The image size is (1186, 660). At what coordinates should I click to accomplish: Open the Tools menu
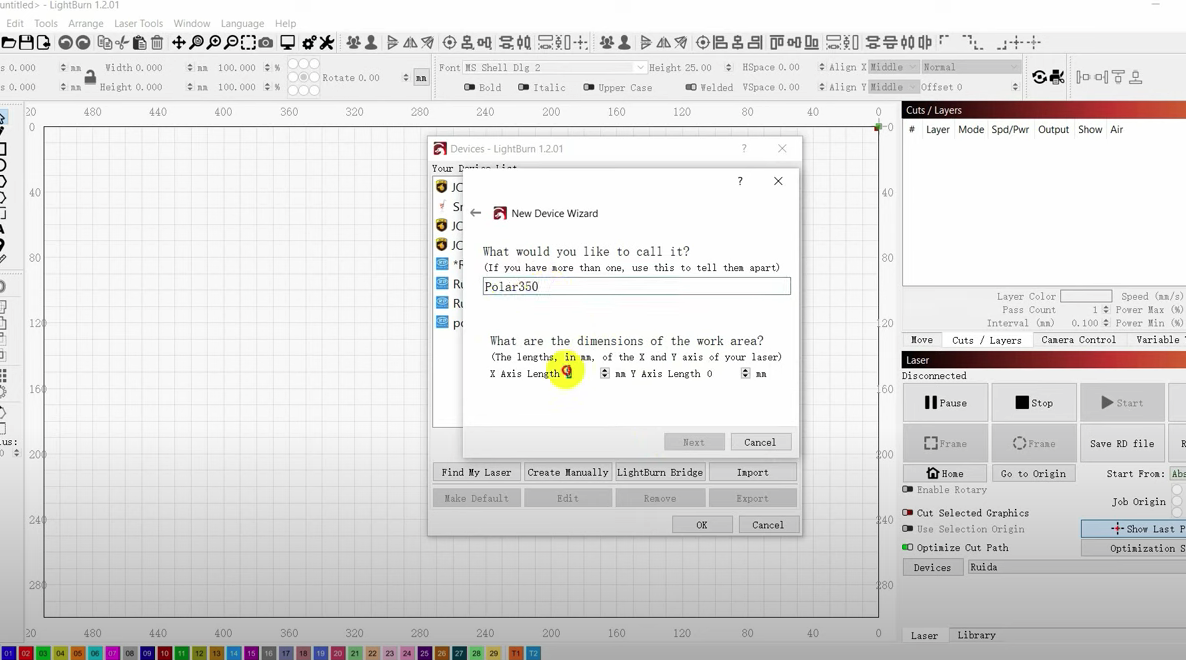[45, 23]
